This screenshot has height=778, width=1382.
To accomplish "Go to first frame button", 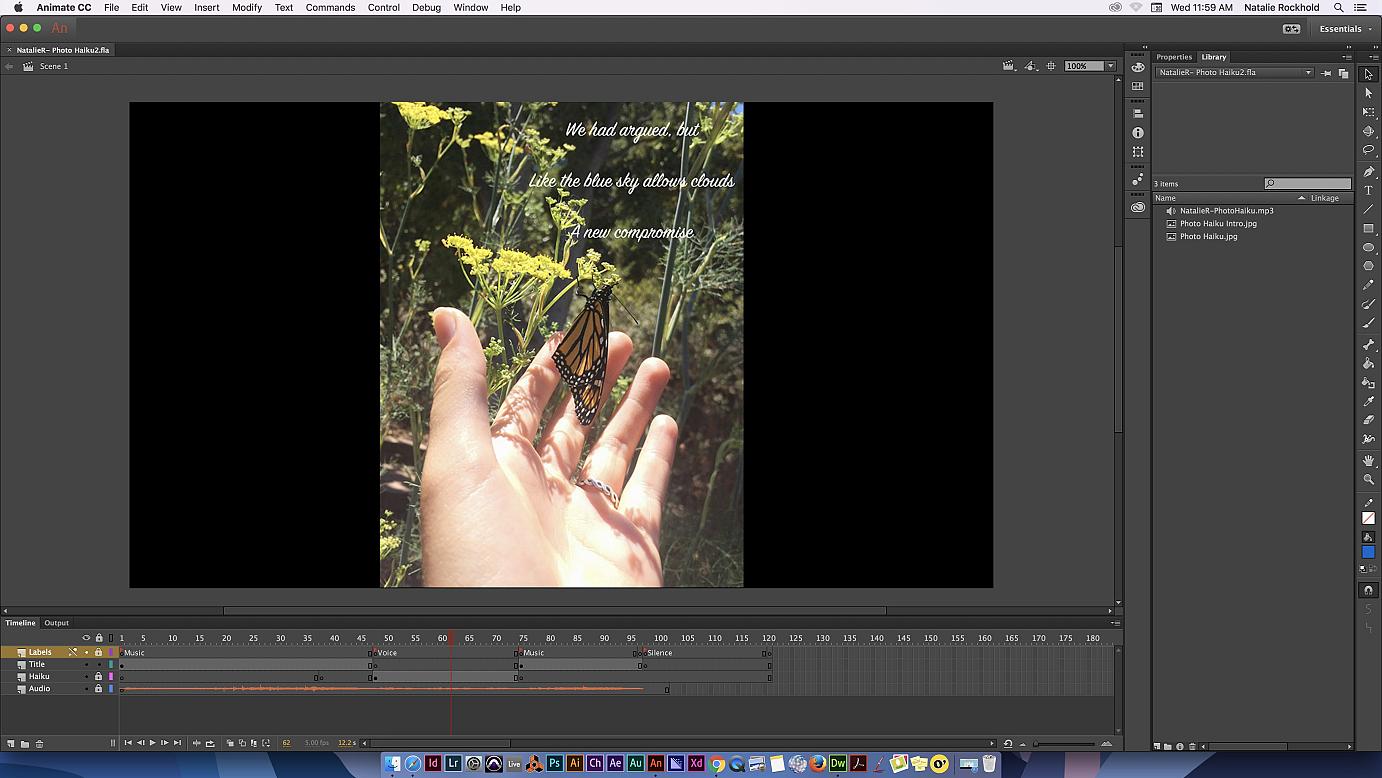I will click(128, 743).
